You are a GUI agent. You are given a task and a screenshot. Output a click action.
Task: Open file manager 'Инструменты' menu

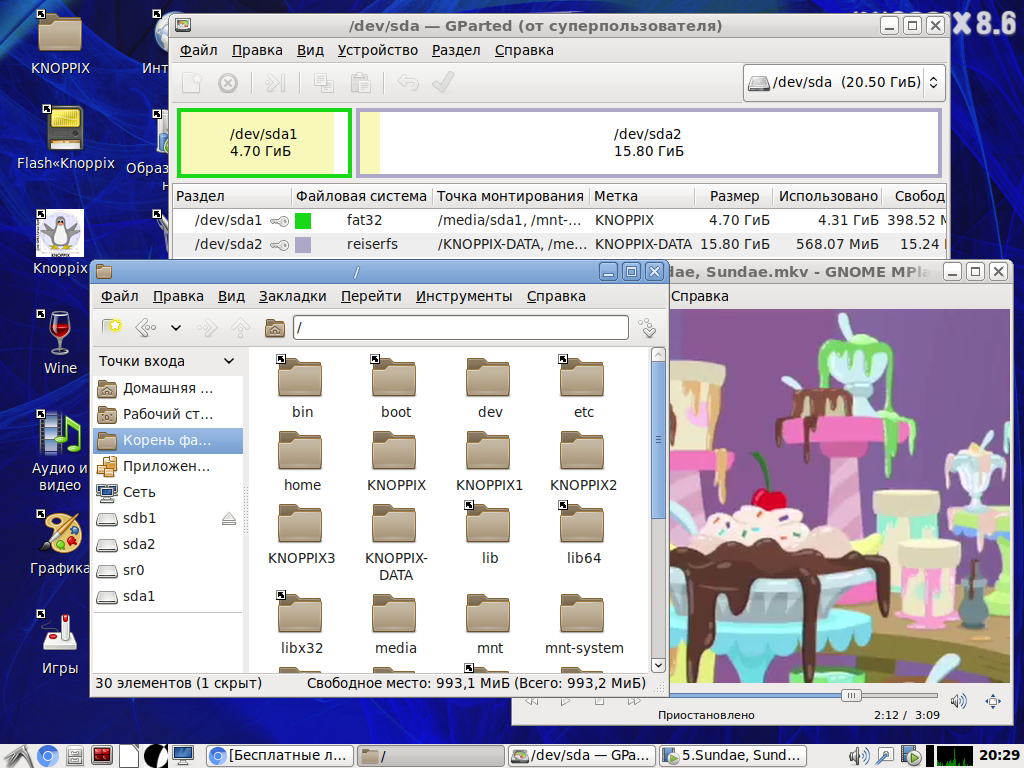point(464,296)
